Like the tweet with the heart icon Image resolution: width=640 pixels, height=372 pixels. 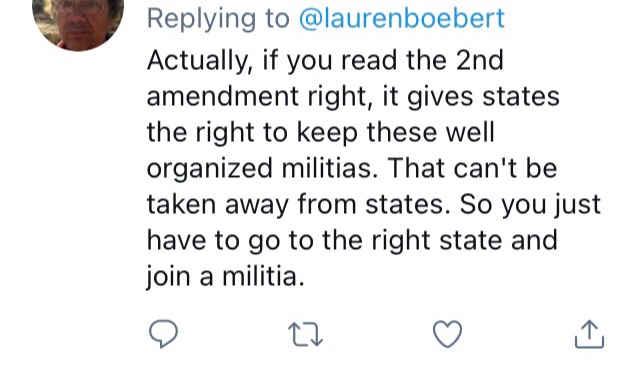coord(447,334)
